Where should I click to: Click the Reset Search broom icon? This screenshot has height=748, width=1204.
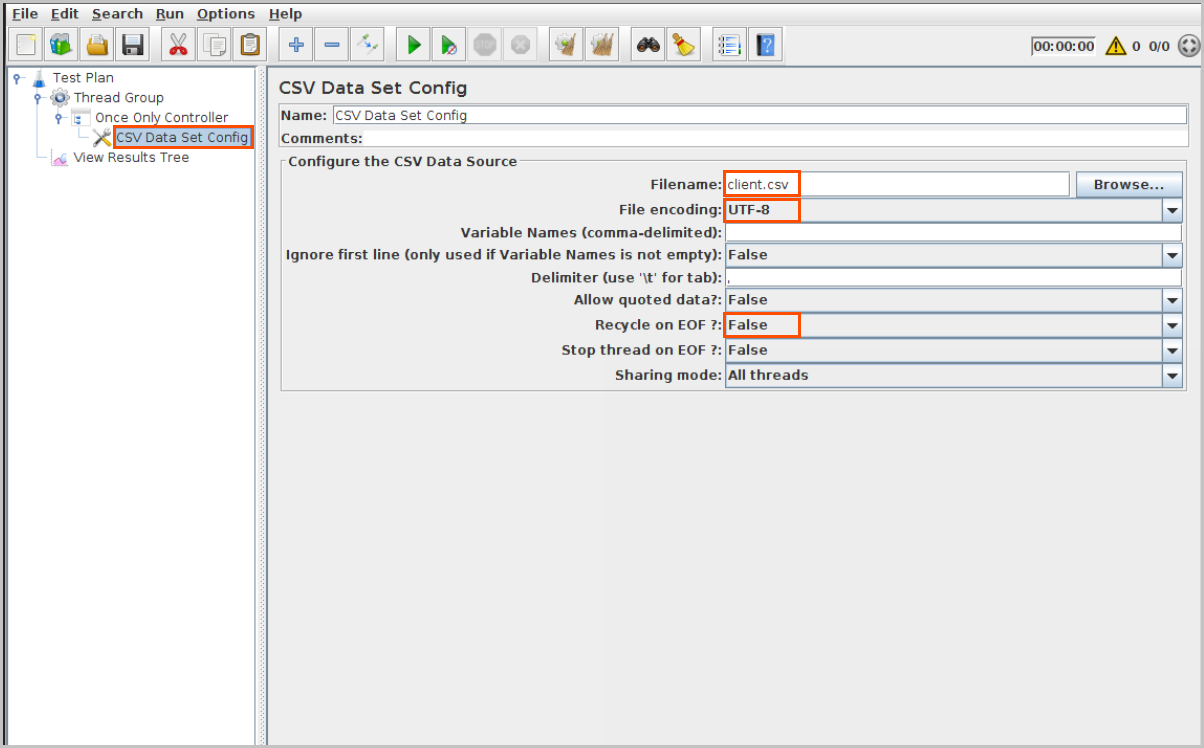click(684, 45)
